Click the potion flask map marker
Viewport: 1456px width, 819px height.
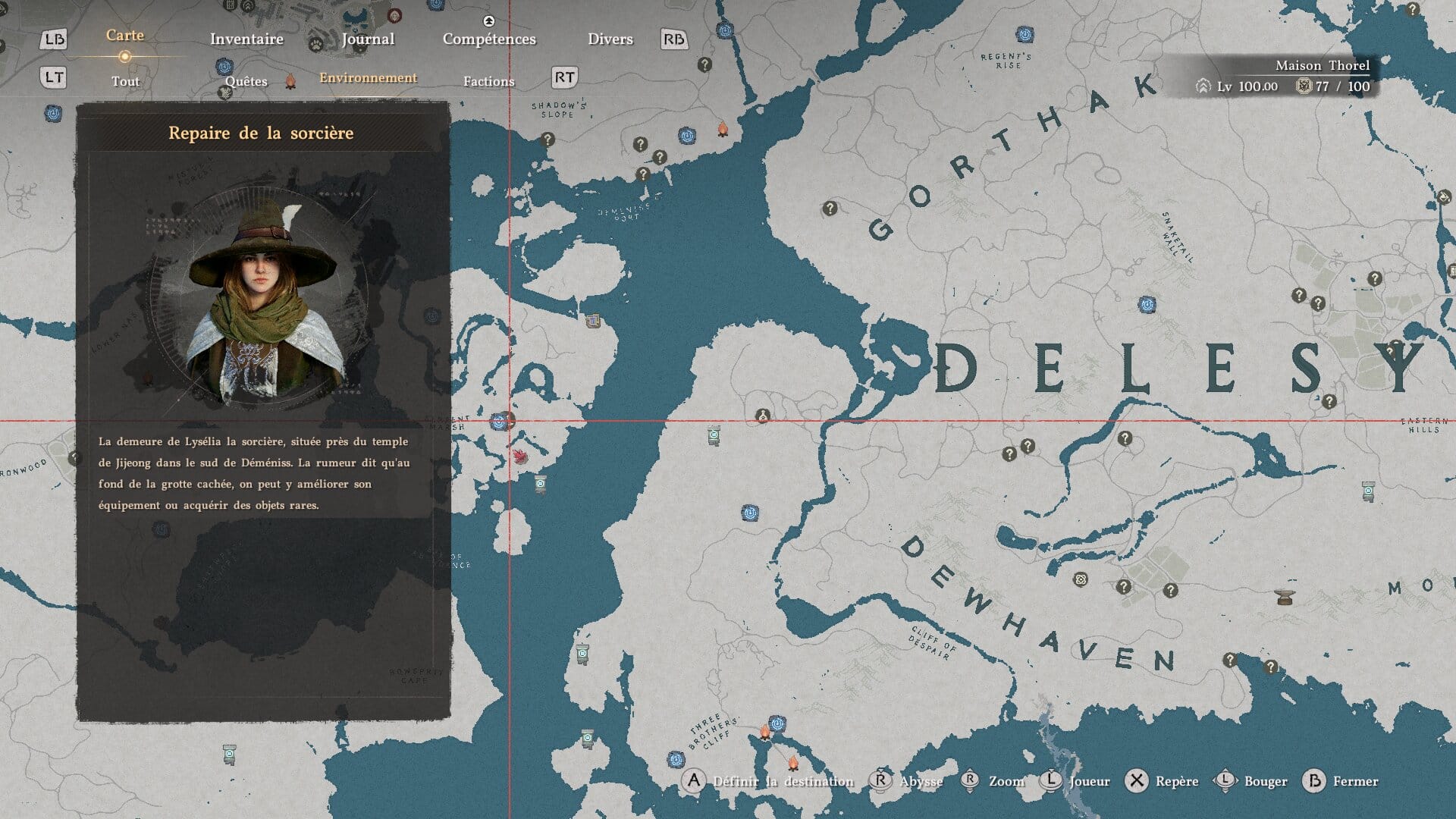(762, 416)
